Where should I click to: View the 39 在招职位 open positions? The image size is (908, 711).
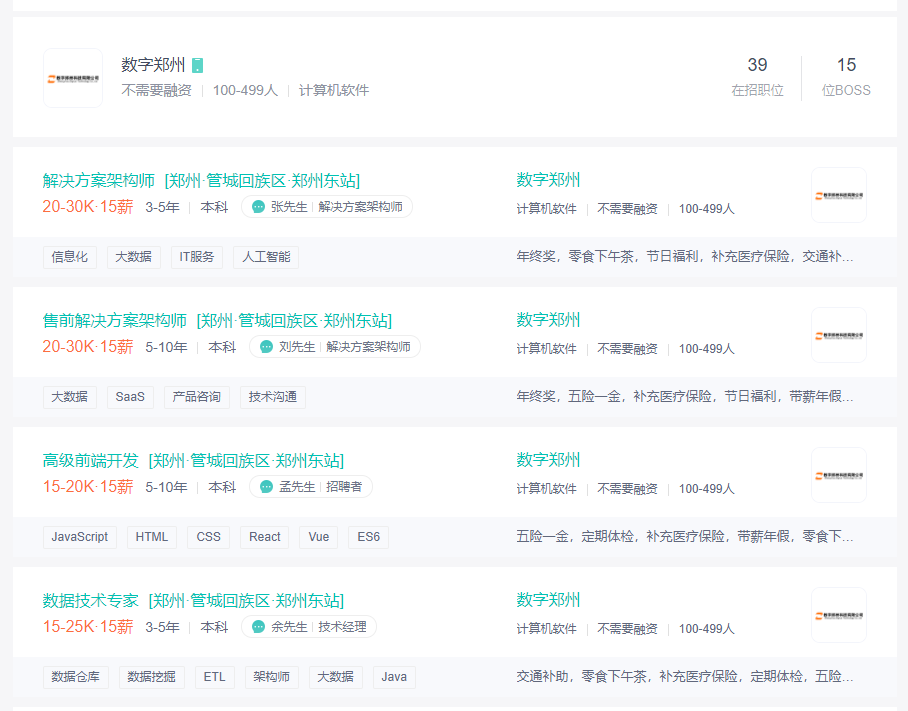[757, 76]
